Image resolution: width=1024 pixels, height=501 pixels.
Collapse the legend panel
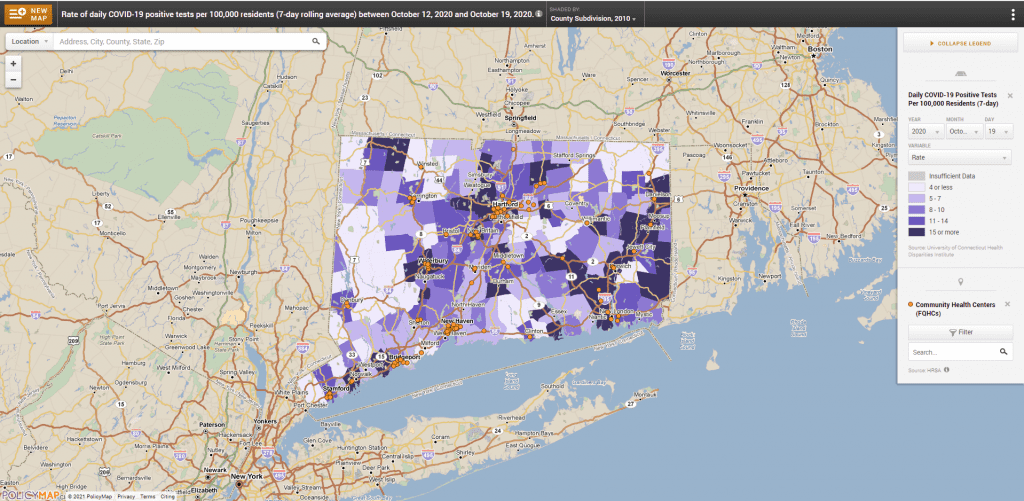tap(960, 43)
